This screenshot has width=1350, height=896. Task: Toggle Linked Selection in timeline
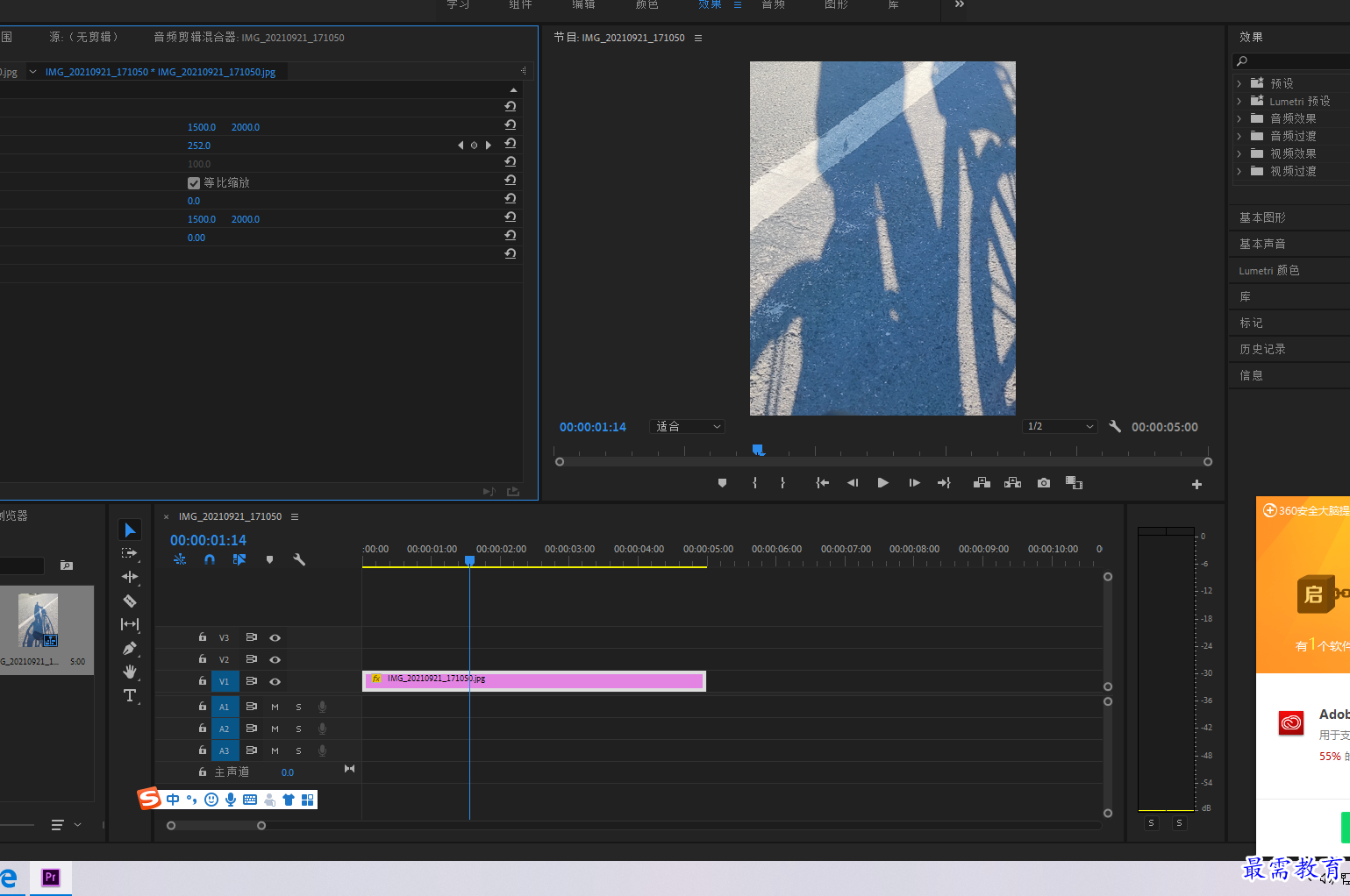[x=239, y=559]
